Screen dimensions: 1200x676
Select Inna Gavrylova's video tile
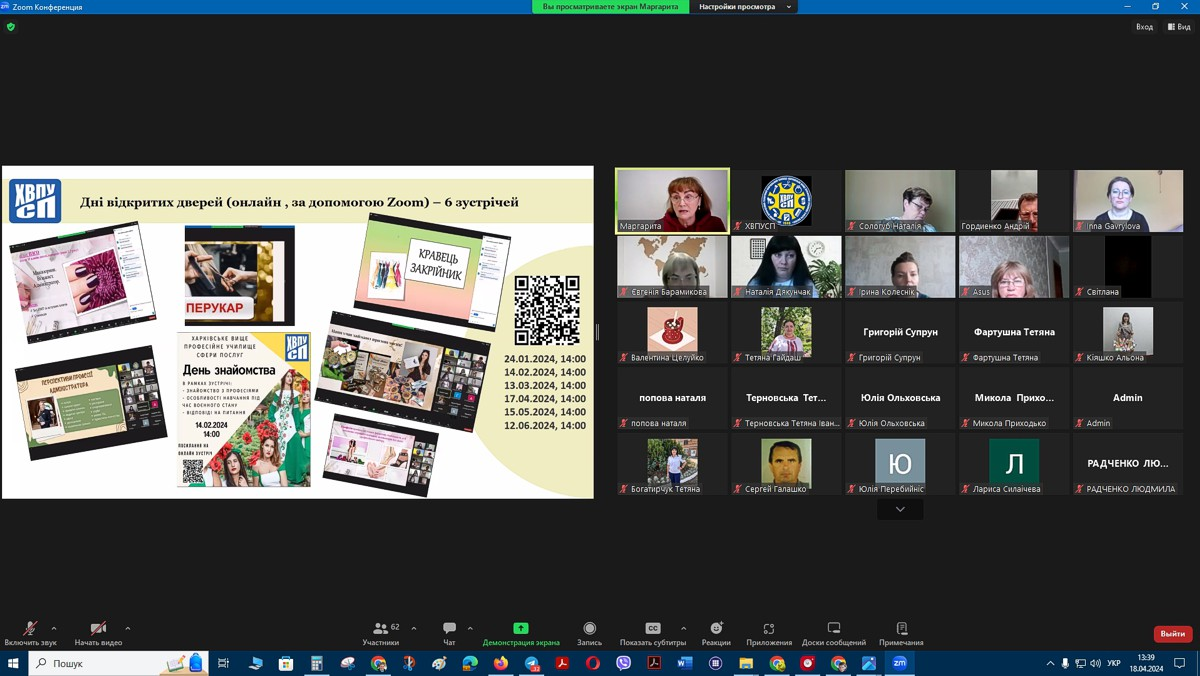coord(1128,201)
